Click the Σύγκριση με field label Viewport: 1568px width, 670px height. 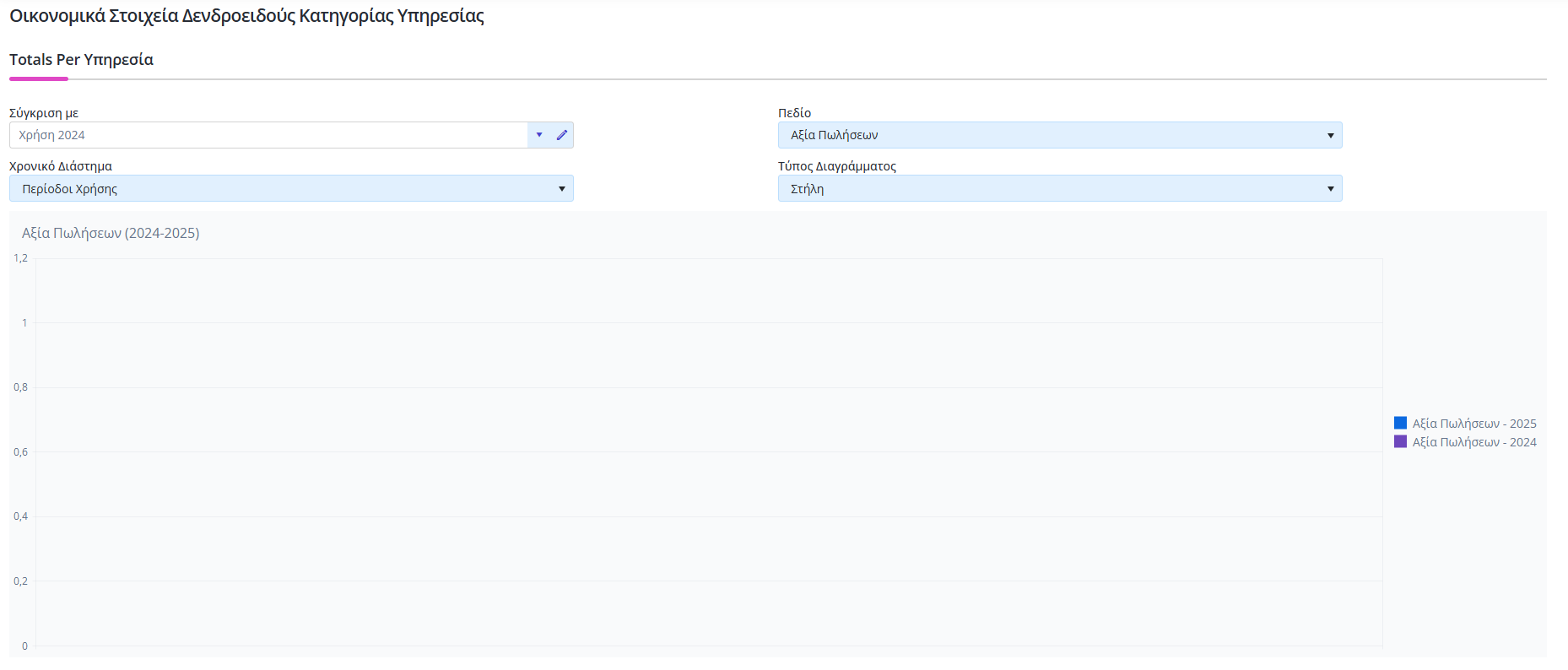point(44,113)
